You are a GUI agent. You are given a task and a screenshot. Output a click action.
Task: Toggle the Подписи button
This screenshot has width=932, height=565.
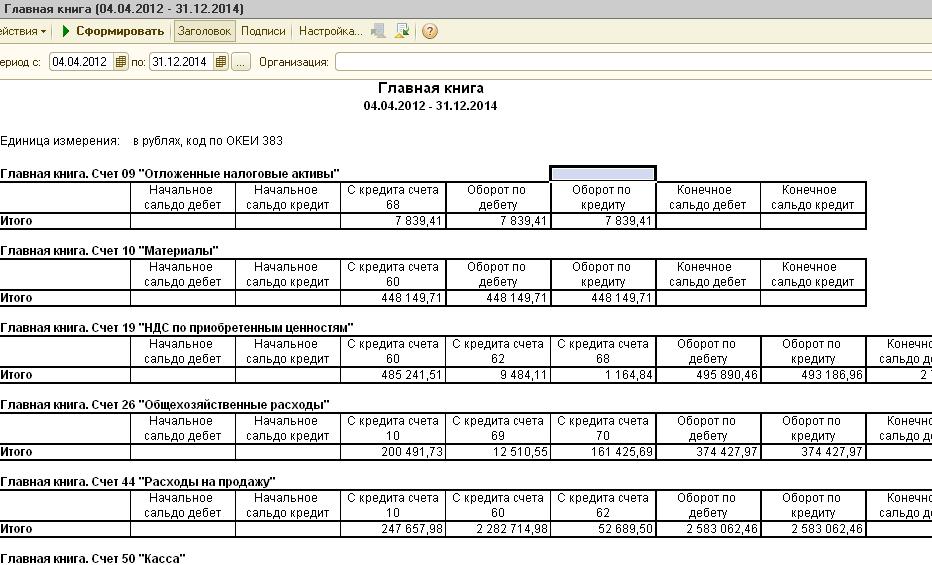coord(263,31)
